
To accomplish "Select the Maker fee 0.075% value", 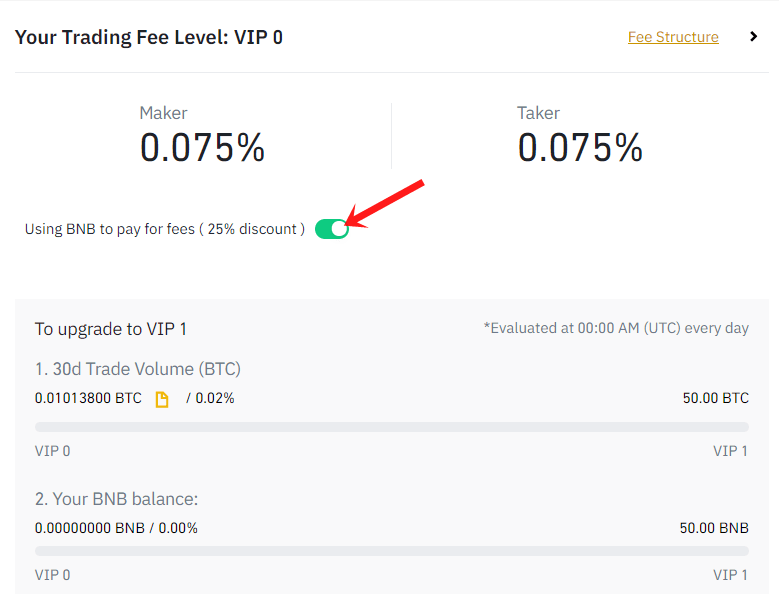I will pyautogui.click(x=202, y=148).
